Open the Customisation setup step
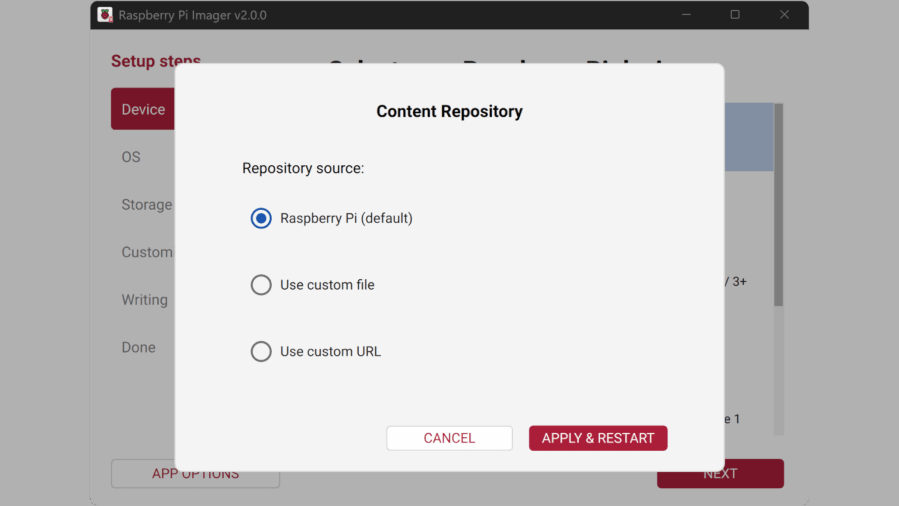 coord(147,252)
